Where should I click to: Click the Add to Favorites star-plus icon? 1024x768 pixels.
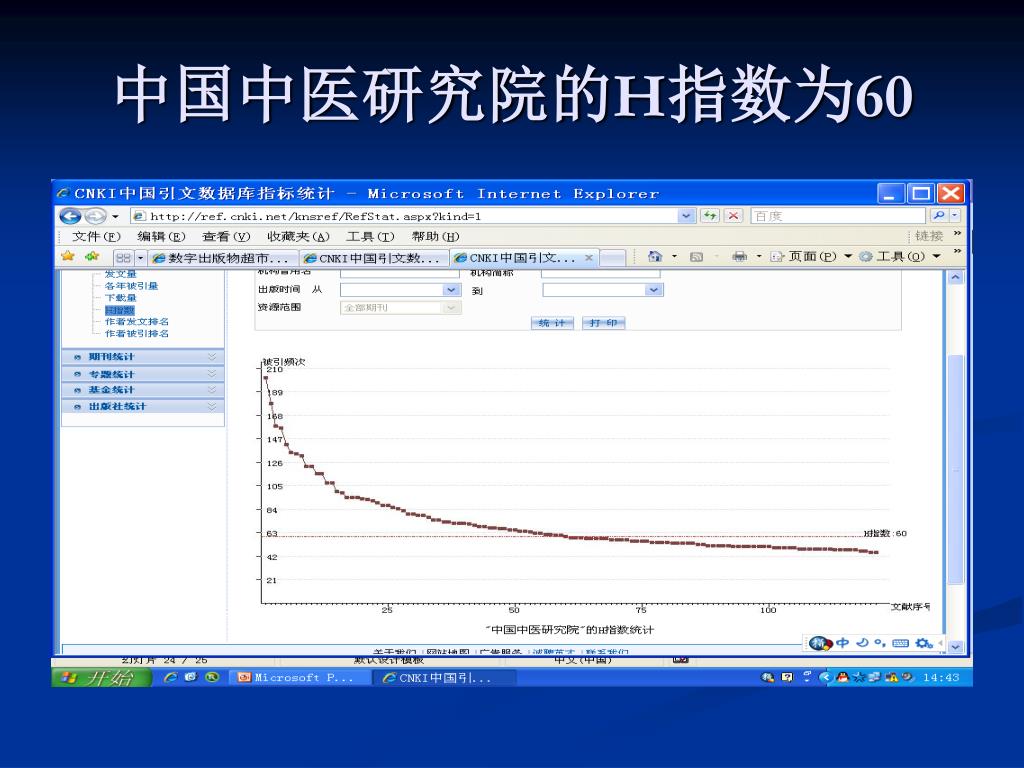91,256
